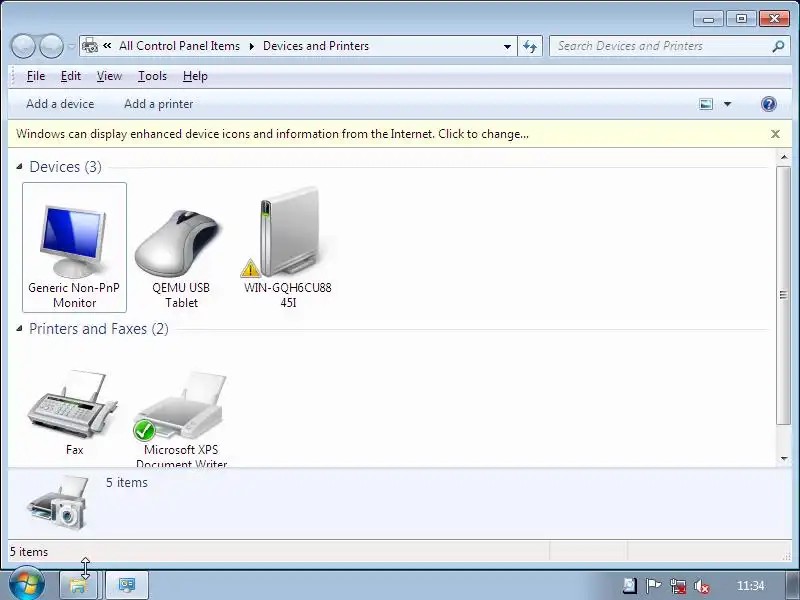This screenshot has width=800, height=600.
Task: Select the QEMU USB Tablet mouse icon
Action: 181,247
